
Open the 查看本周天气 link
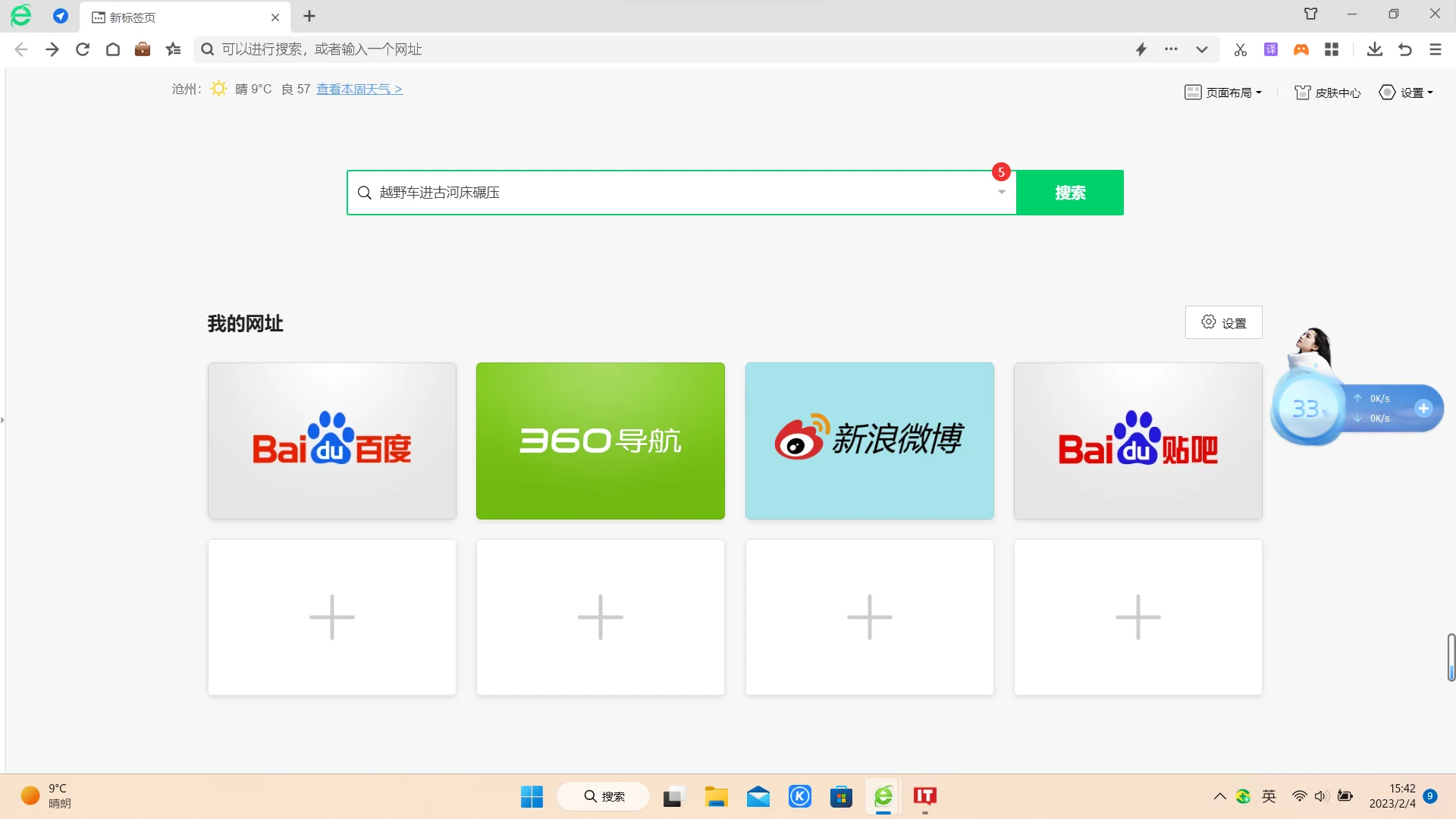tap(359, 89)
